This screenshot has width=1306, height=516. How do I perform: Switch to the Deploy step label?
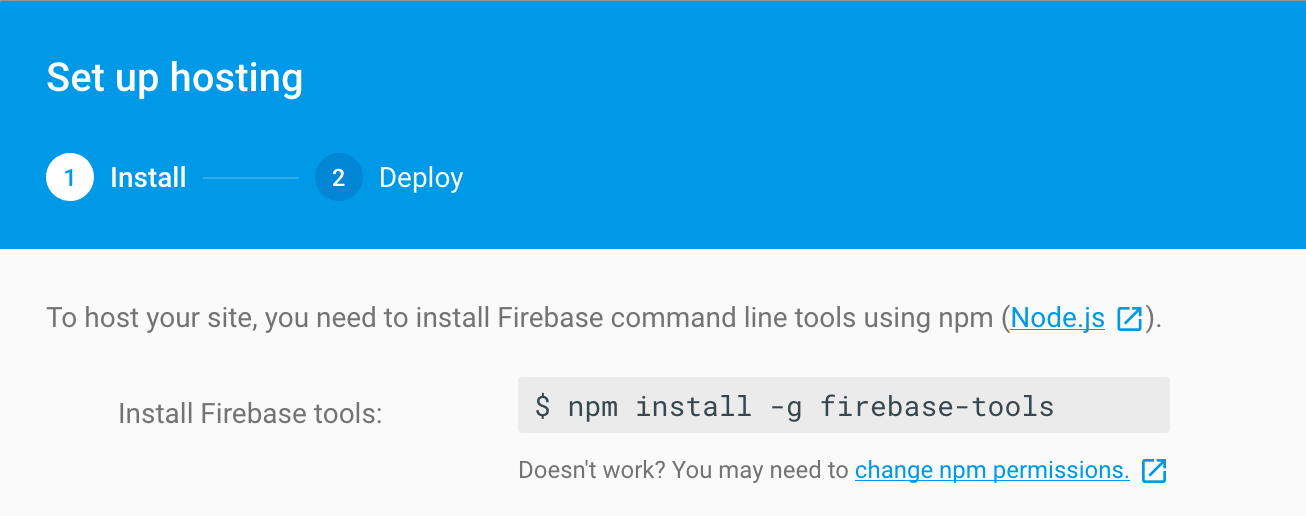421,178
